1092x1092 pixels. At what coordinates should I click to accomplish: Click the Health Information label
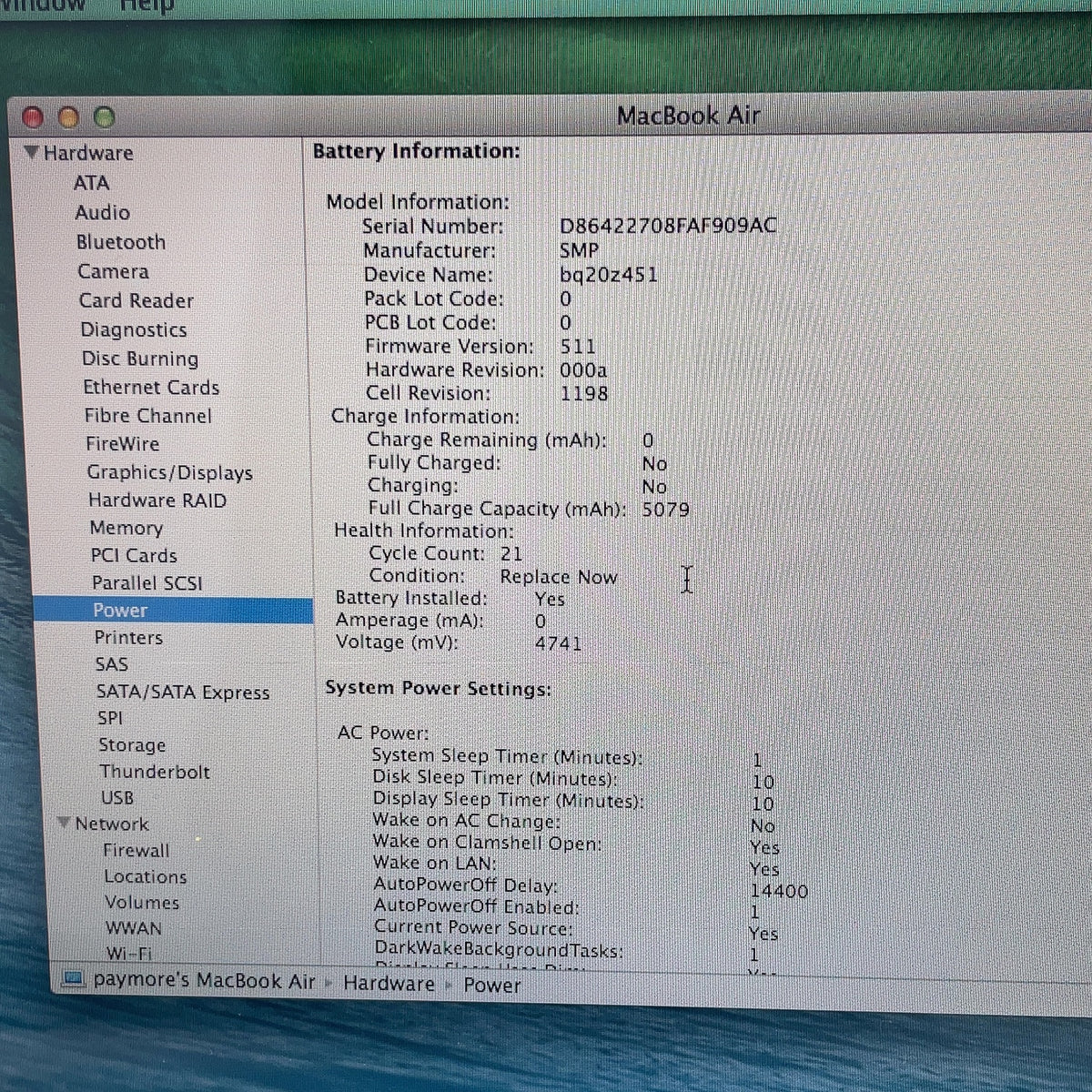click(x=424, y=531)
